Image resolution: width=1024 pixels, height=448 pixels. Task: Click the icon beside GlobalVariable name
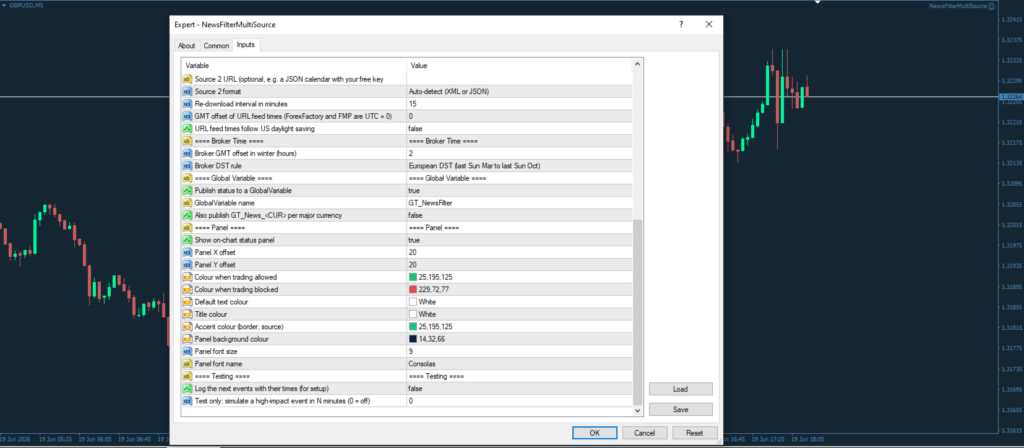tap(187, 203)
